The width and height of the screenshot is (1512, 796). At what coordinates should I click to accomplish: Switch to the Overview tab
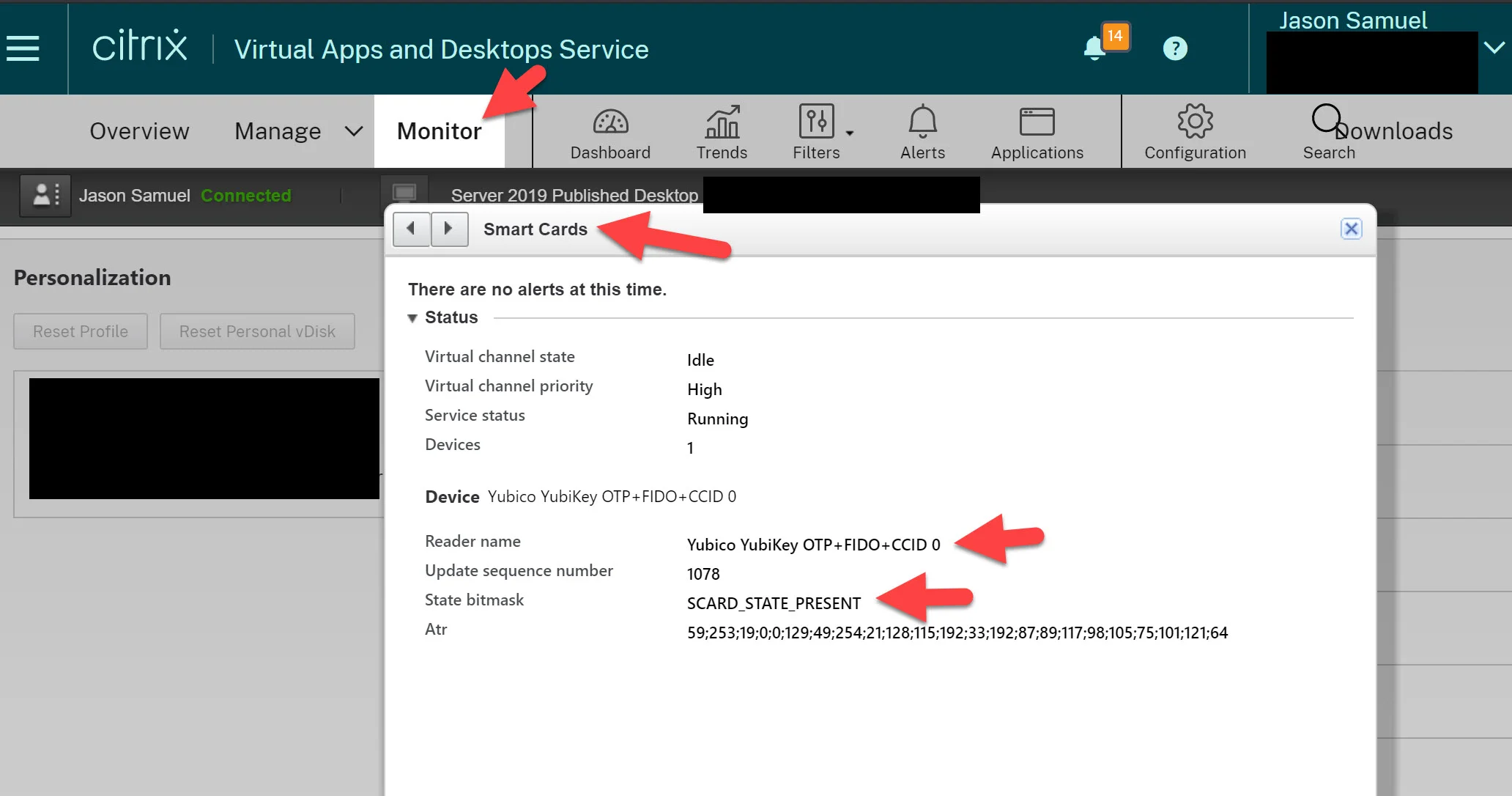tap(139, 131)
